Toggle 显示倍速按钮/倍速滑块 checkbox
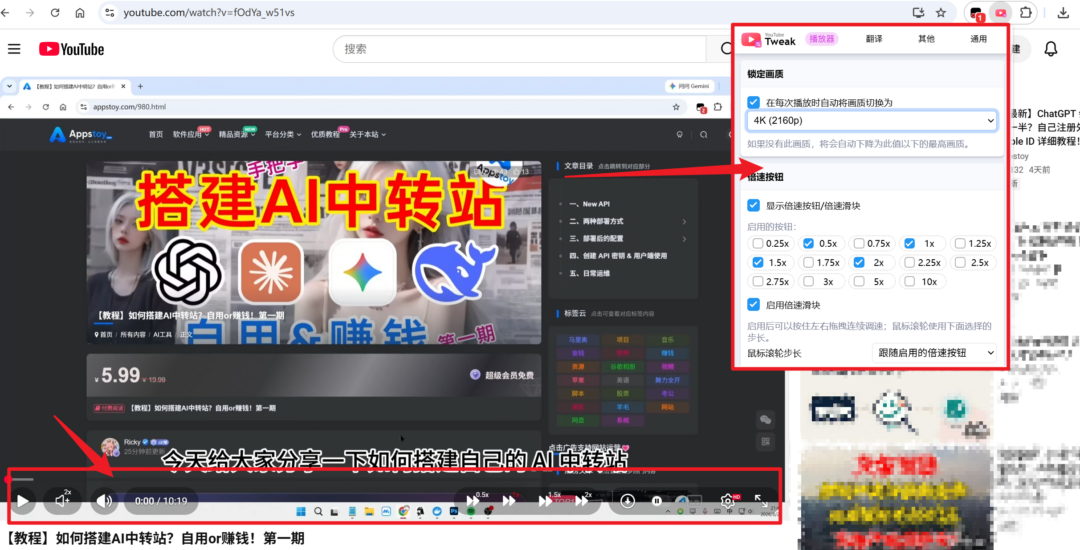 coord(754,205)
